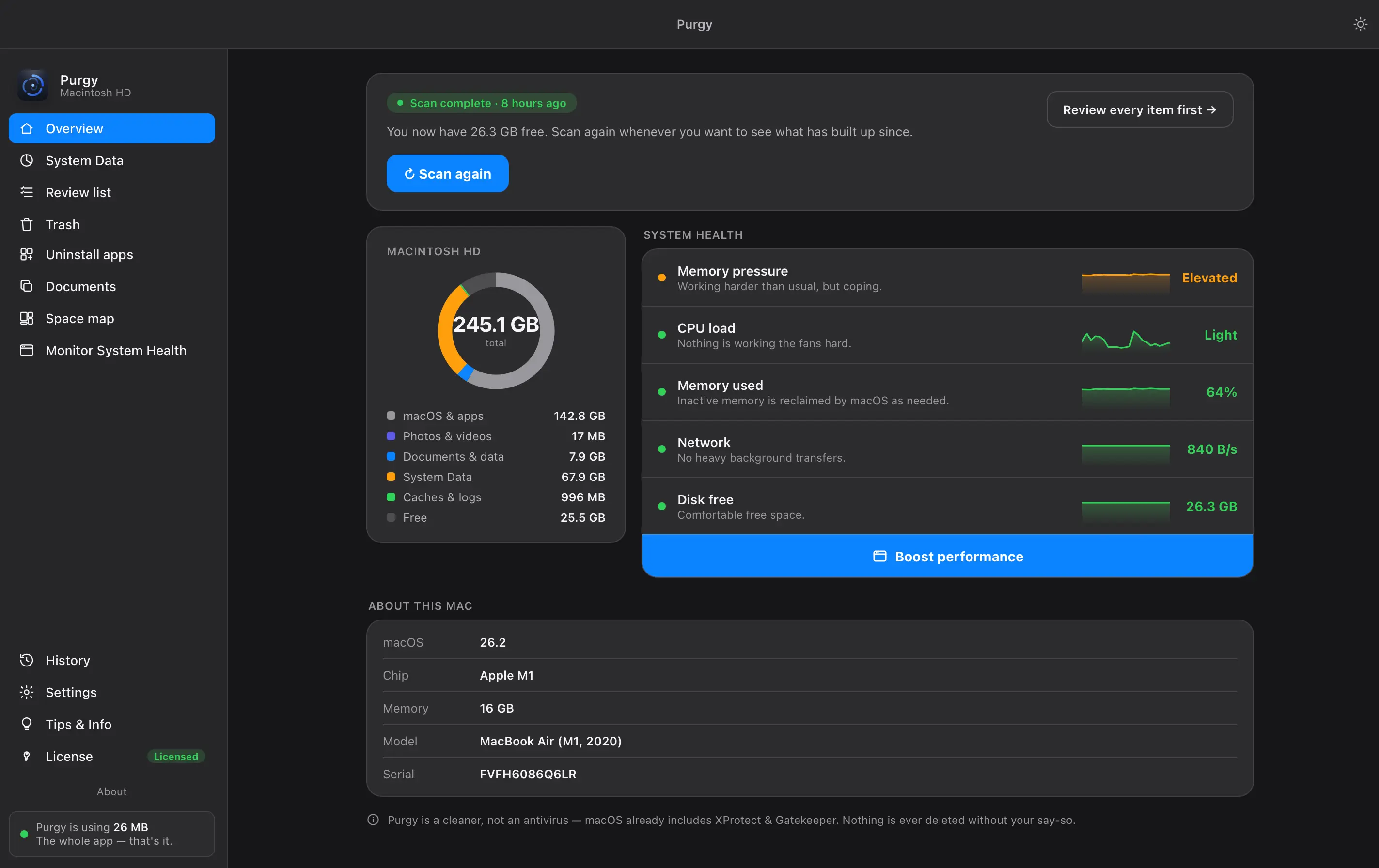Click the Licensed badge

tap(176, 756)
